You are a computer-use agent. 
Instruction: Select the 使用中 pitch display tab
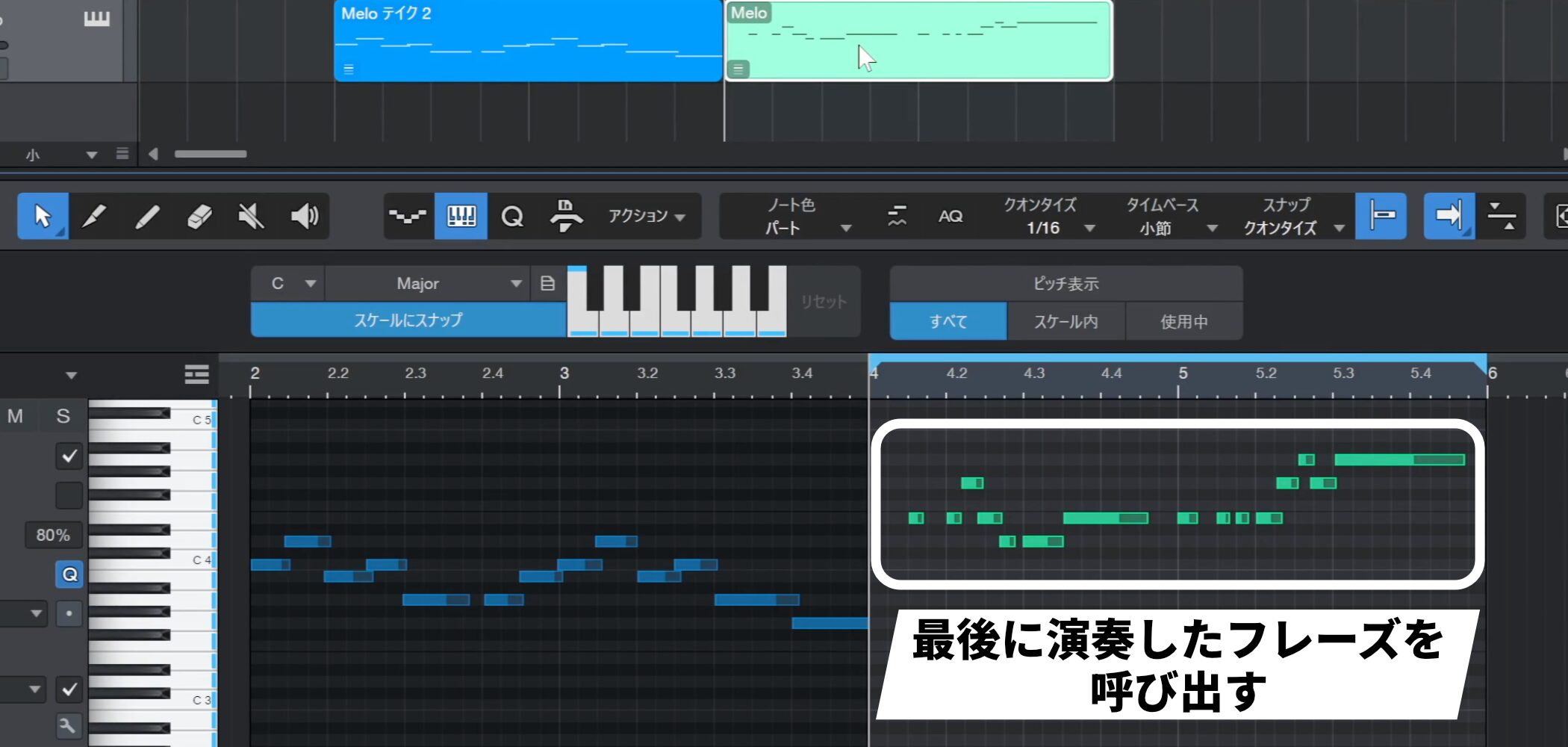click(1183, 322)
